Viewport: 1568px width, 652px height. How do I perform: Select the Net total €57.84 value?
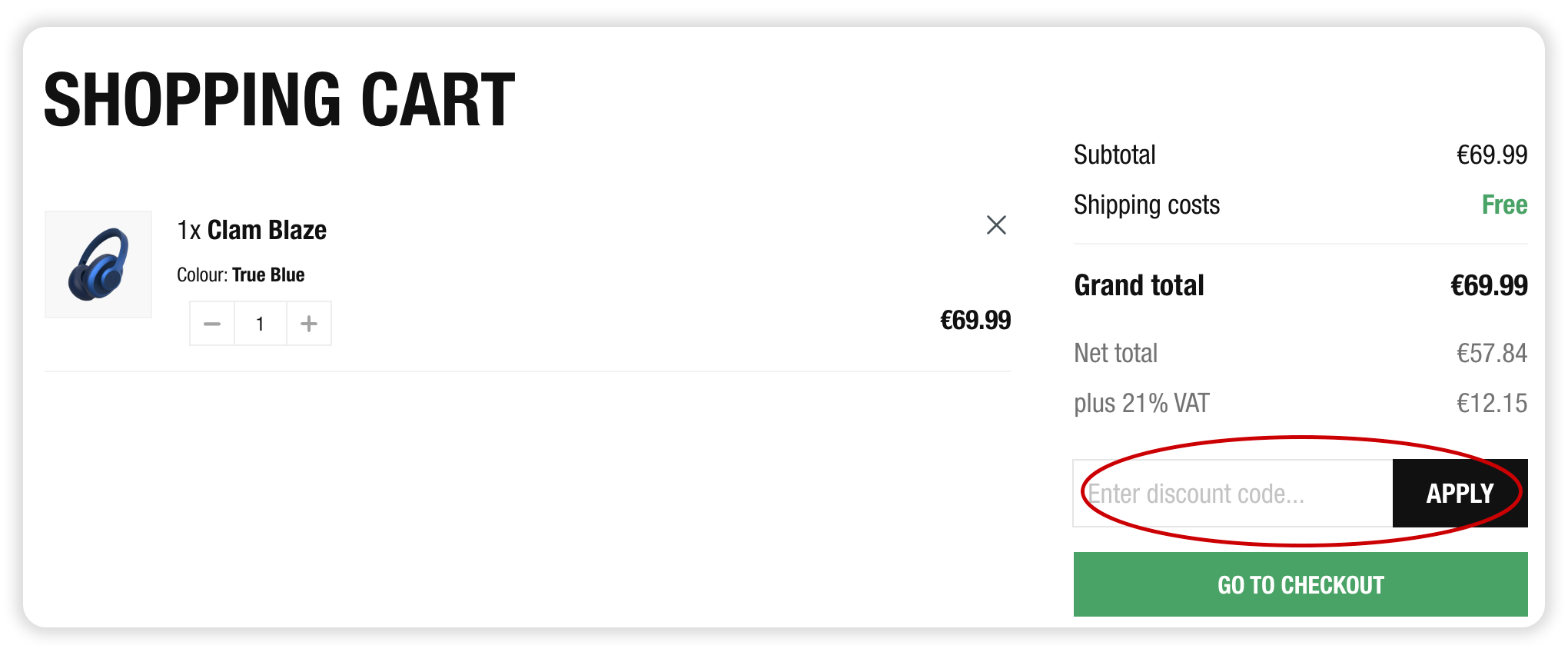(x=1490, y=353)
